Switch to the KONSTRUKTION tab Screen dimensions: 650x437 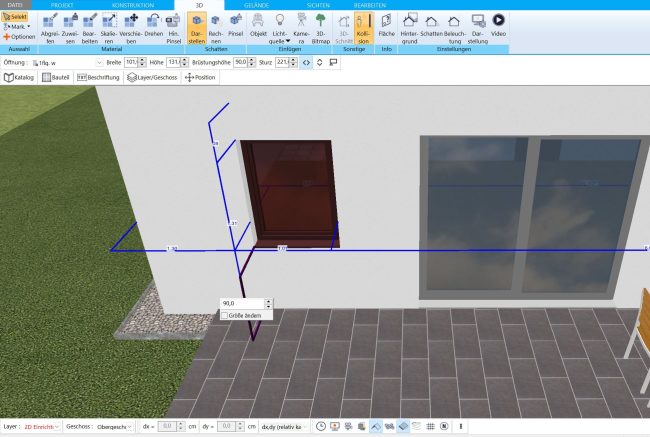(x=133, y=5)
